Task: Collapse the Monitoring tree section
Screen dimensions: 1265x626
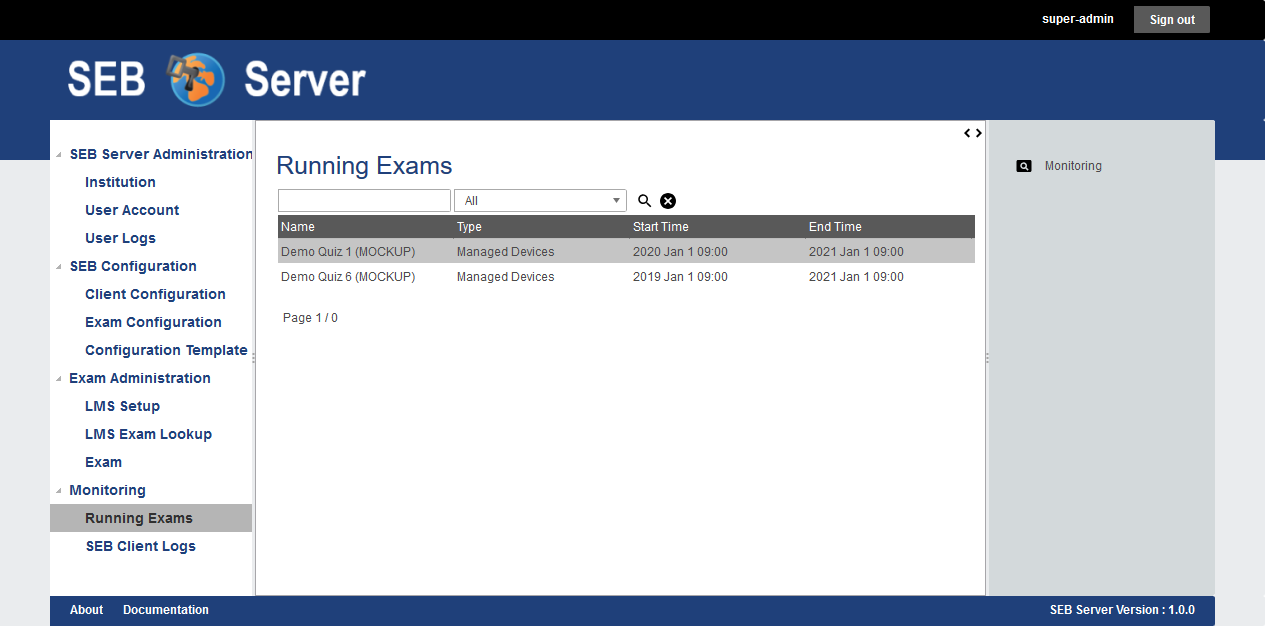Action: coord(58,491)
